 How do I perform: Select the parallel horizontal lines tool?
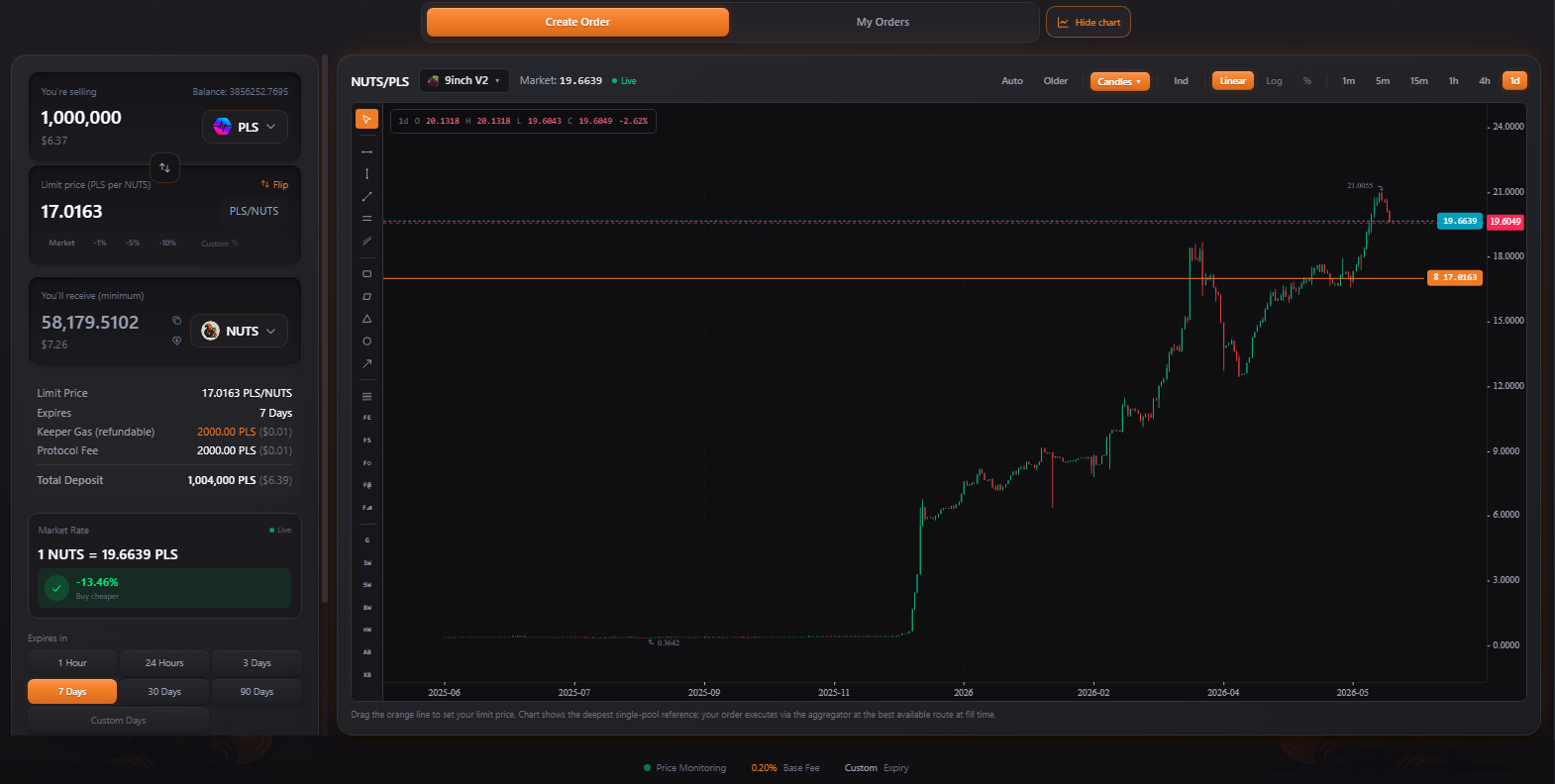[x=366, y=219]
